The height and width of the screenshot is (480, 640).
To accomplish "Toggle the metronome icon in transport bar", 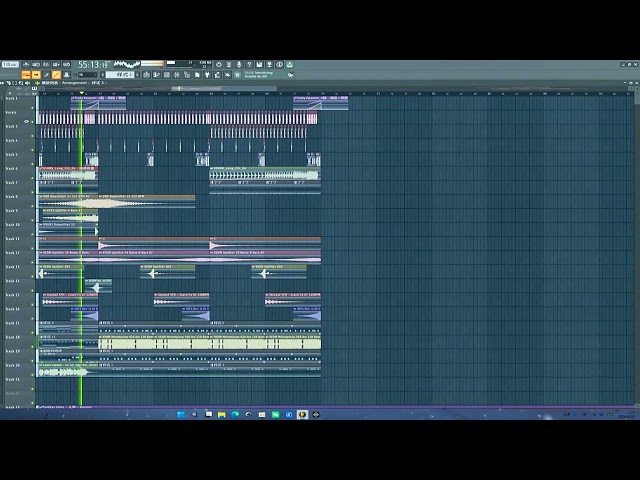I will pyautogui.click(x=26, y=64).
